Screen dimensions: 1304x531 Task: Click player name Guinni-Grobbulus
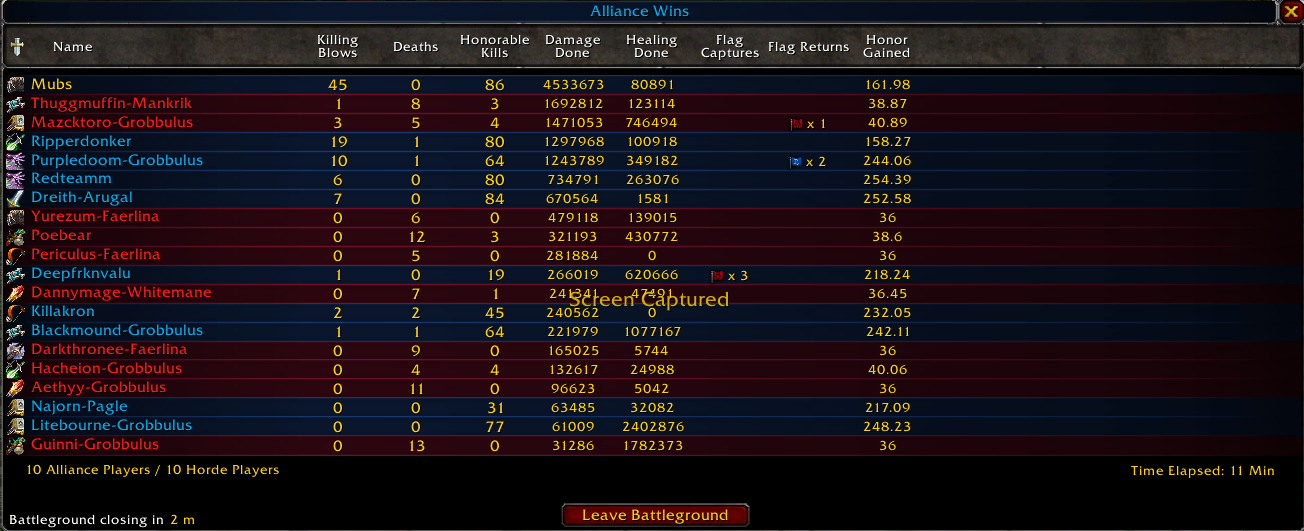coord(94,446)
